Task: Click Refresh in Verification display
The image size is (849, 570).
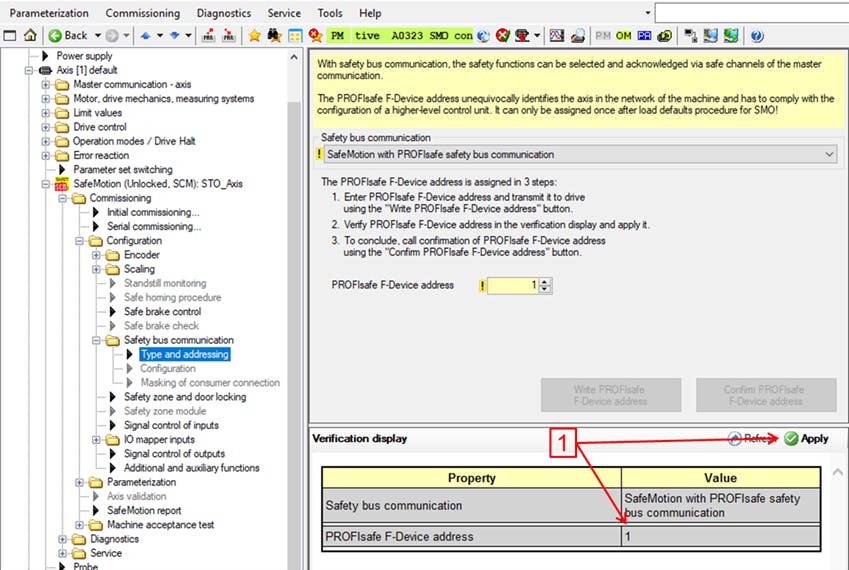Action: point(752,438)
